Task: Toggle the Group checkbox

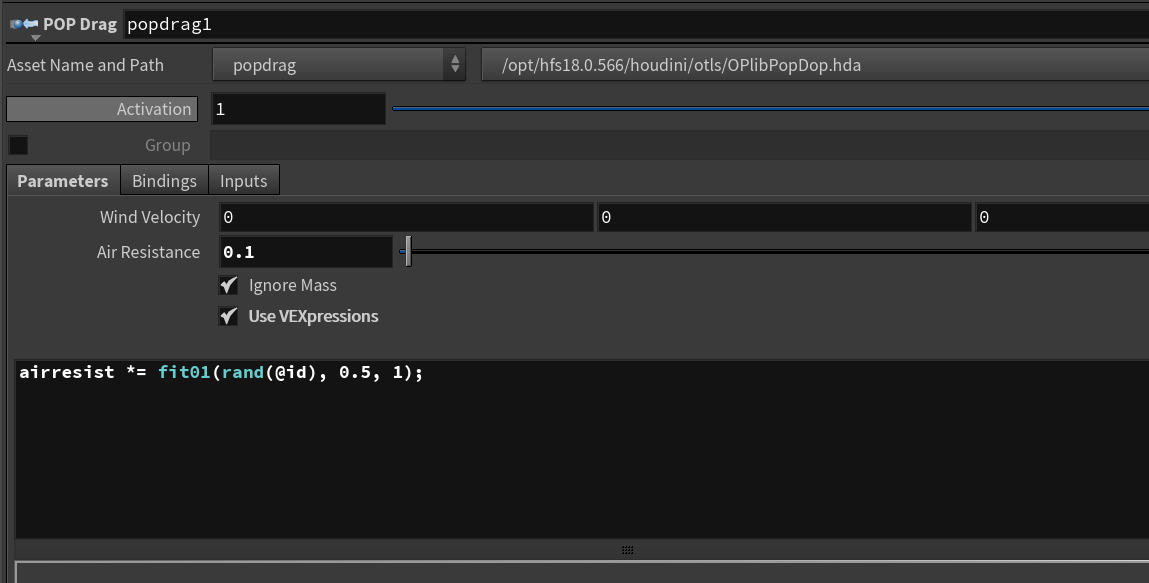Action: pyautogui.click(x=18, y=145)
